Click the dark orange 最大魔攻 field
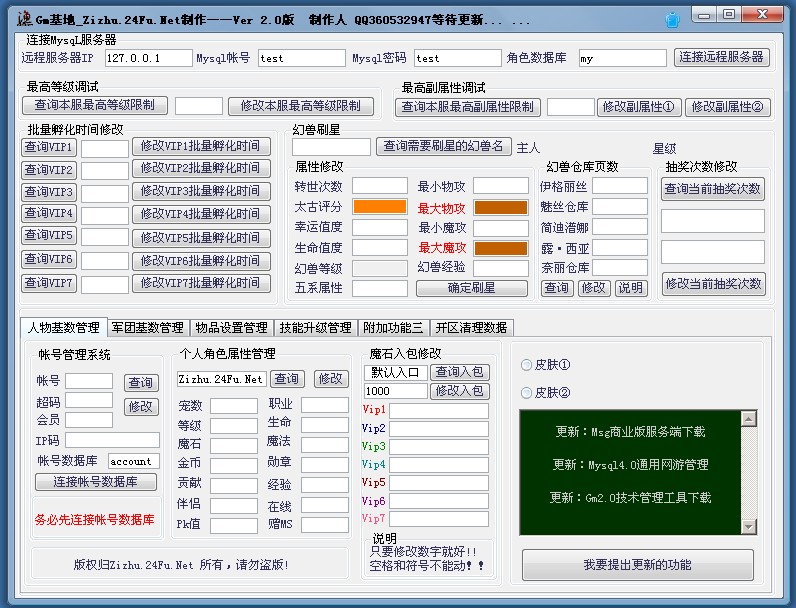 tap(501, 248)
